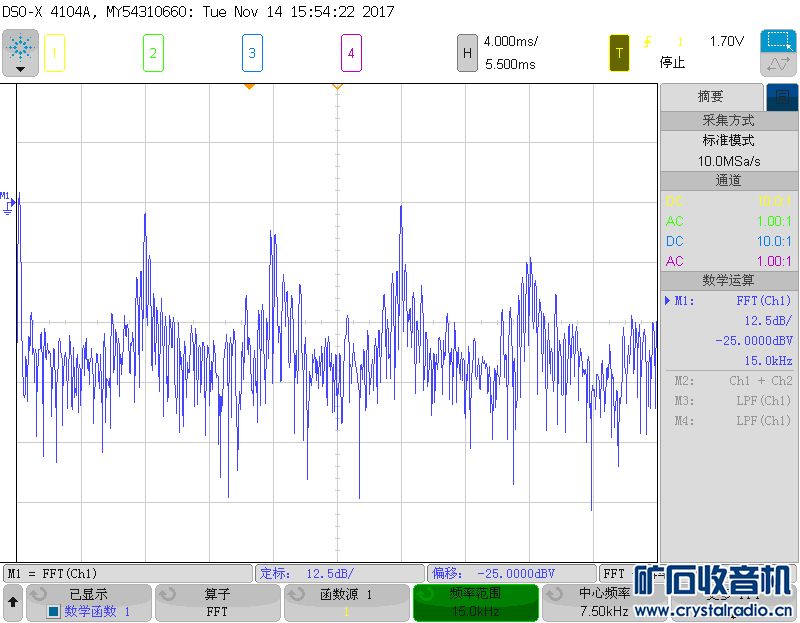This screenshot has height=623, width=800.
Task: Click the 12.5dB/ value in math panel
Action: point(768,321)
